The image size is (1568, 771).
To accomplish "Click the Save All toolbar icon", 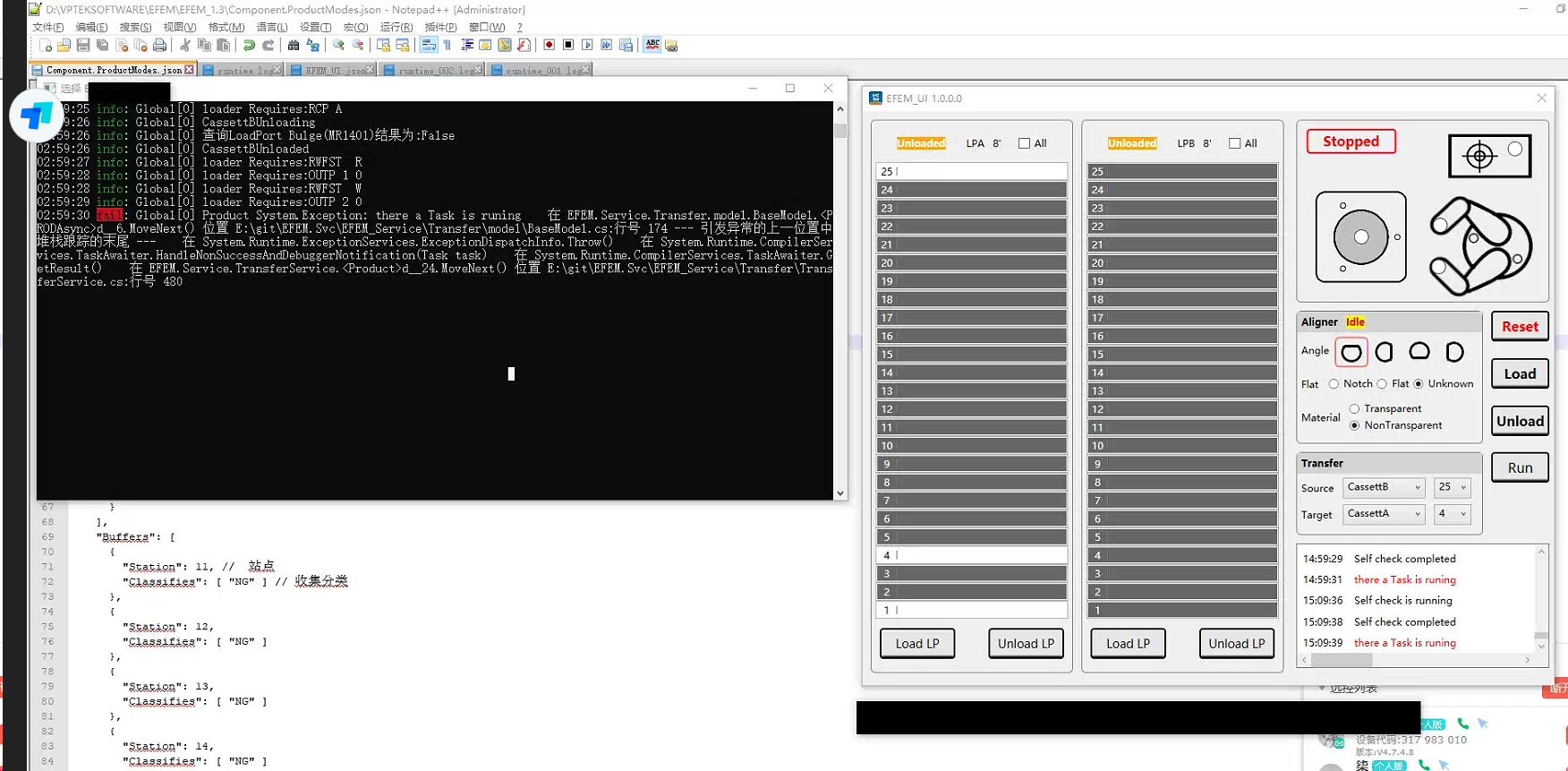I will pos(102,45).
